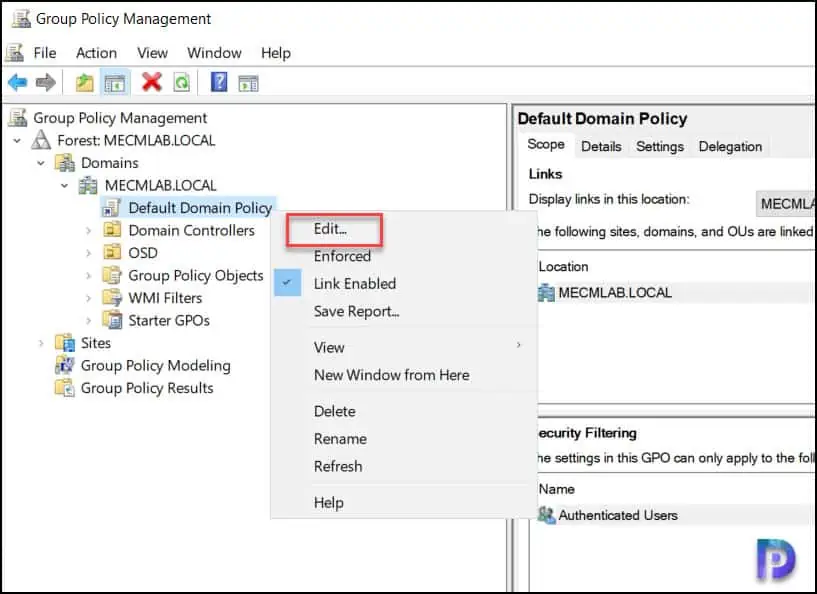Click the Authenticated Users group icon

[x=547, y=515]
